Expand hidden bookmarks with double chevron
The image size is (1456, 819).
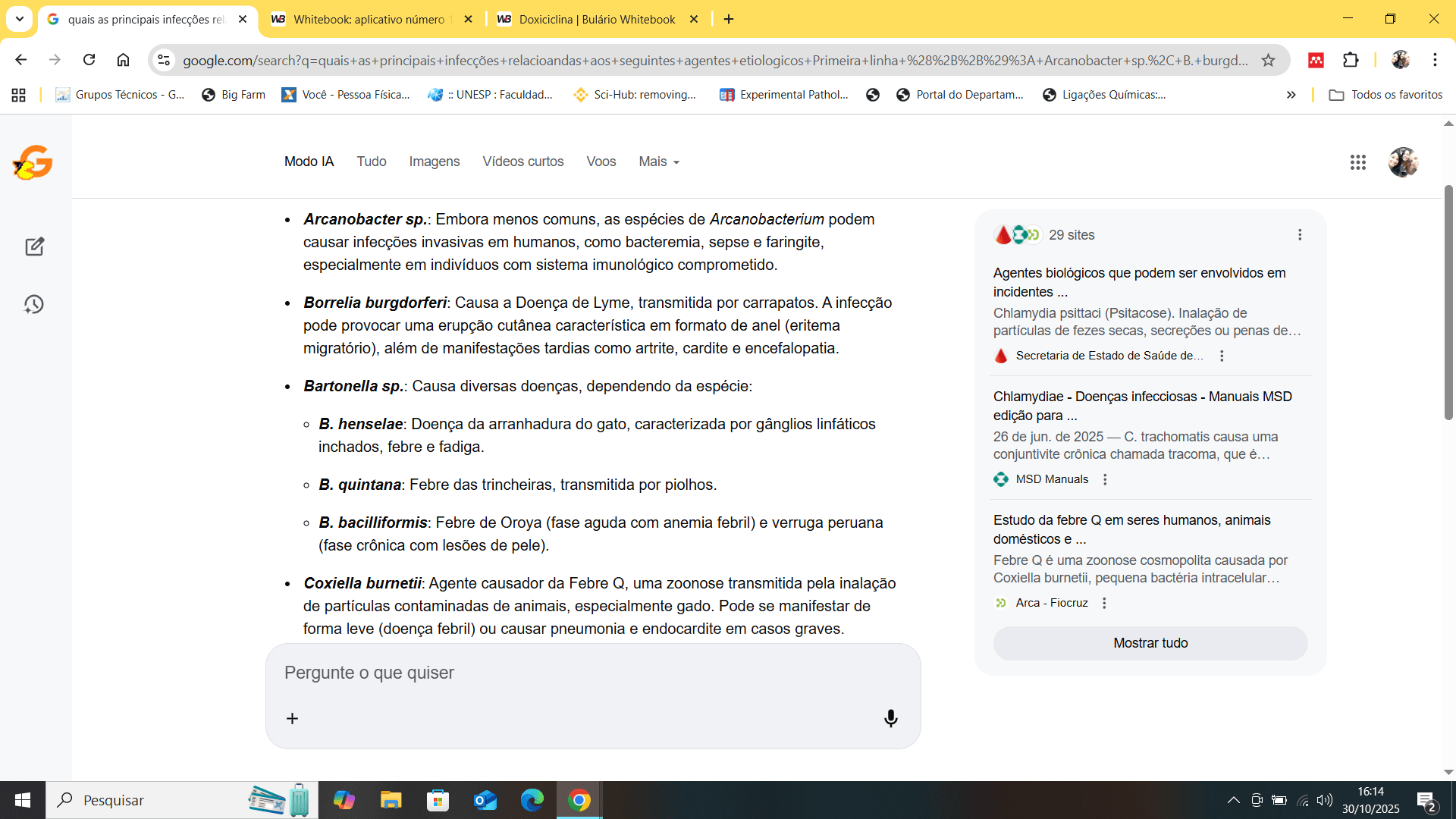[x=1291, y=95]
